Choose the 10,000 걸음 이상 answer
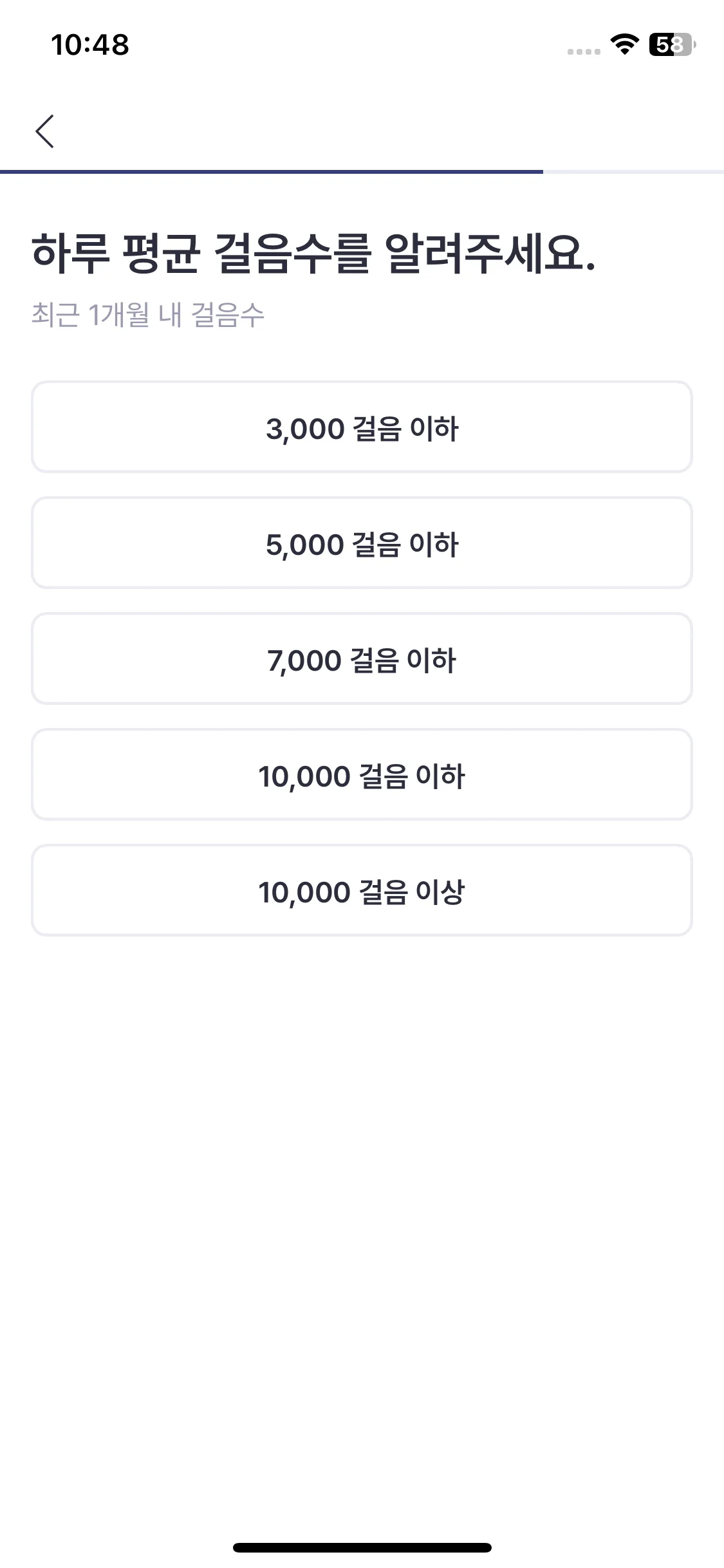The image size is (724, 1568). pos(362,890)
